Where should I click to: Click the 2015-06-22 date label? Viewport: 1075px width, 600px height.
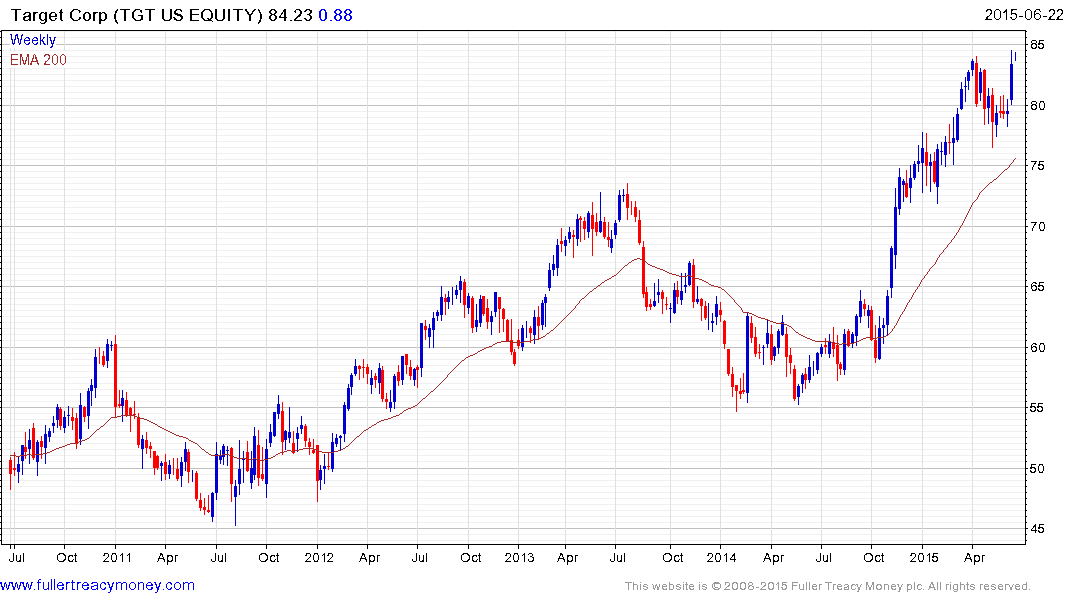click(1024, 14)
